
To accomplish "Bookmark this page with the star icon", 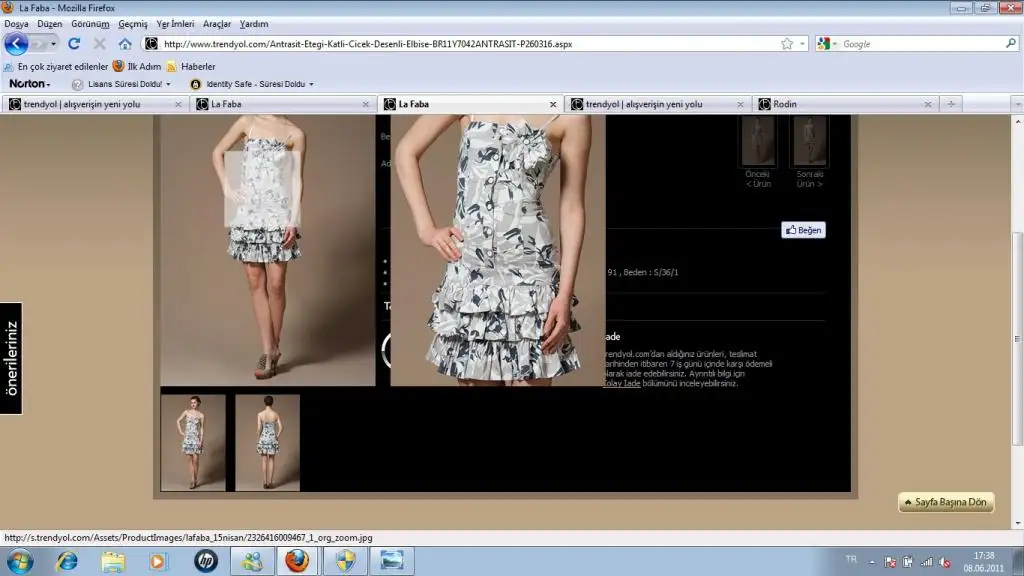I will point(787,44).
